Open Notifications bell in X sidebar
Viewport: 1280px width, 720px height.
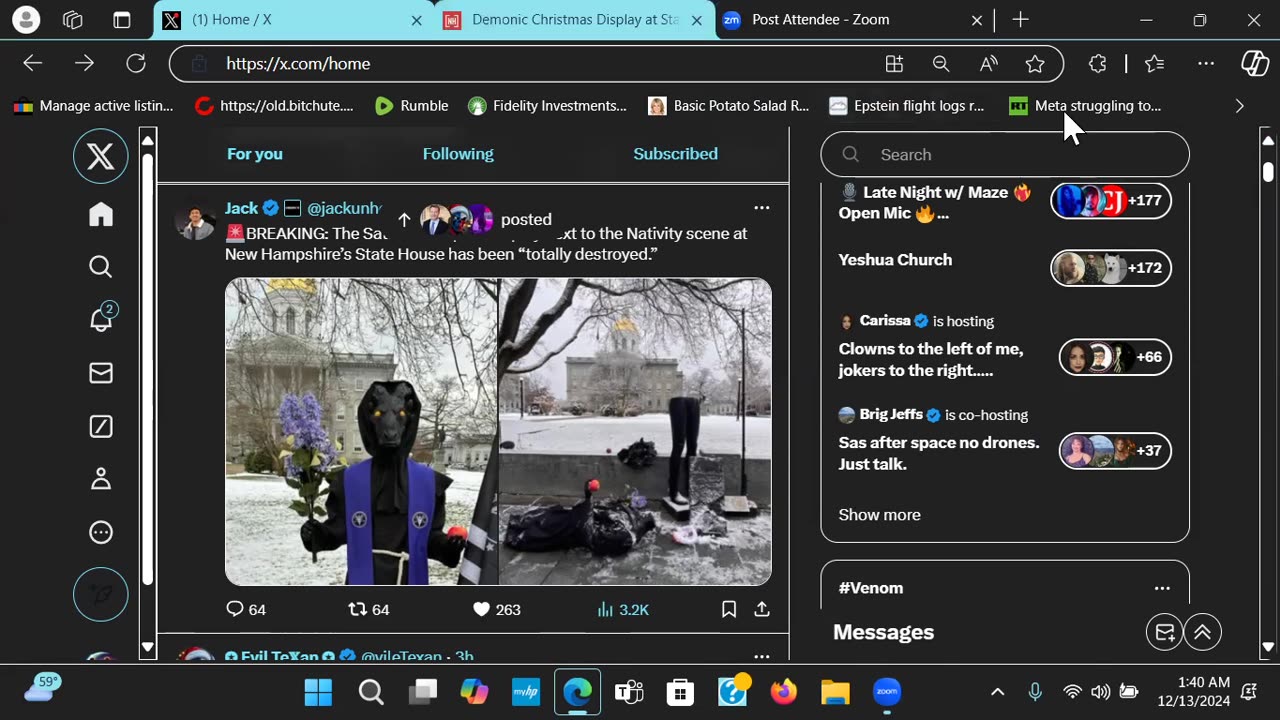click(x=101, y=319)
